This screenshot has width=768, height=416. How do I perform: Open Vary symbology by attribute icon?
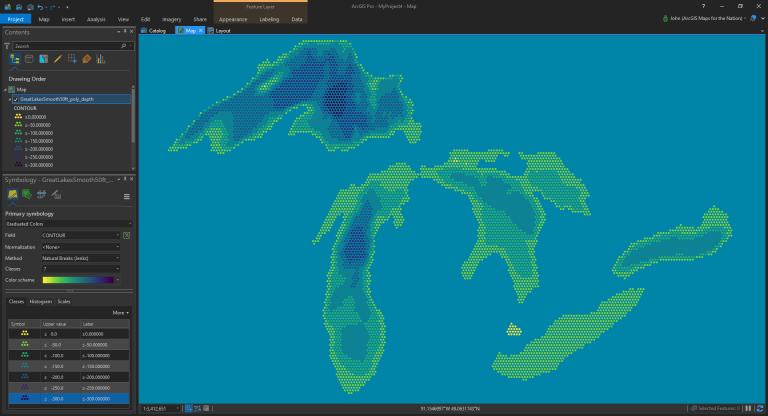coord(27,195)
